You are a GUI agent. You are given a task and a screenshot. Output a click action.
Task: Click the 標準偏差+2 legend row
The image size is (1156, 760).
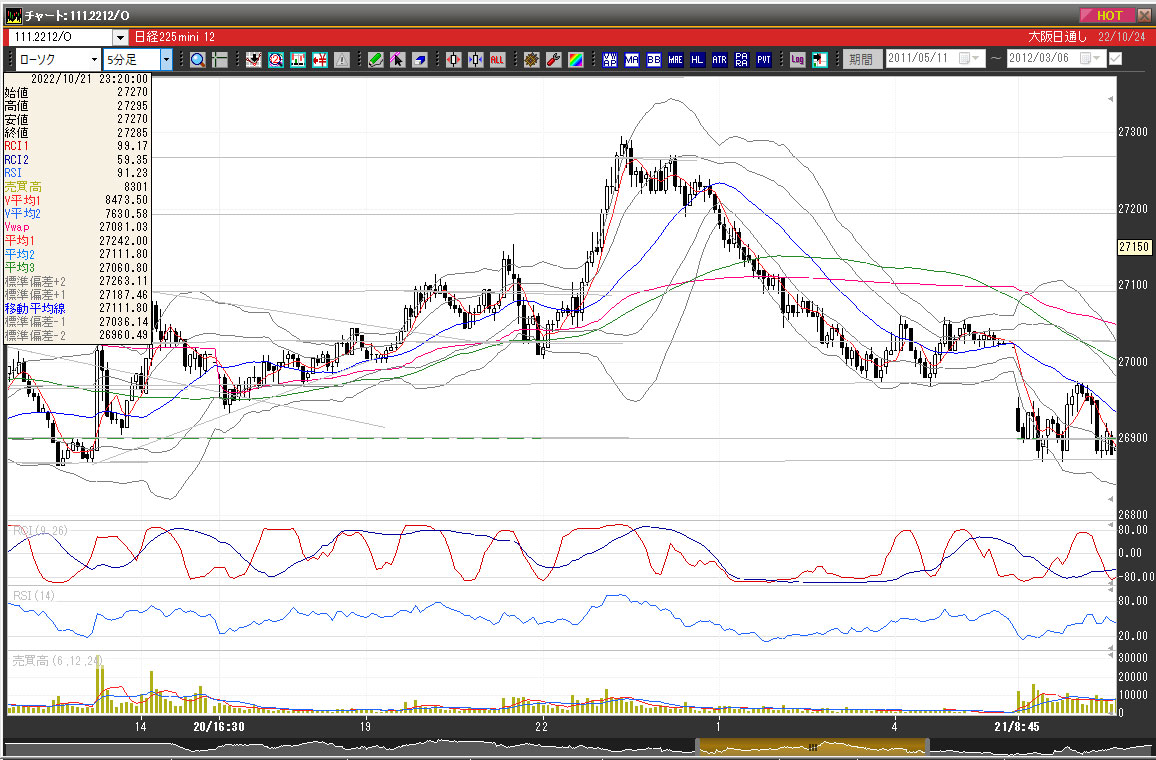click(77, 281)
